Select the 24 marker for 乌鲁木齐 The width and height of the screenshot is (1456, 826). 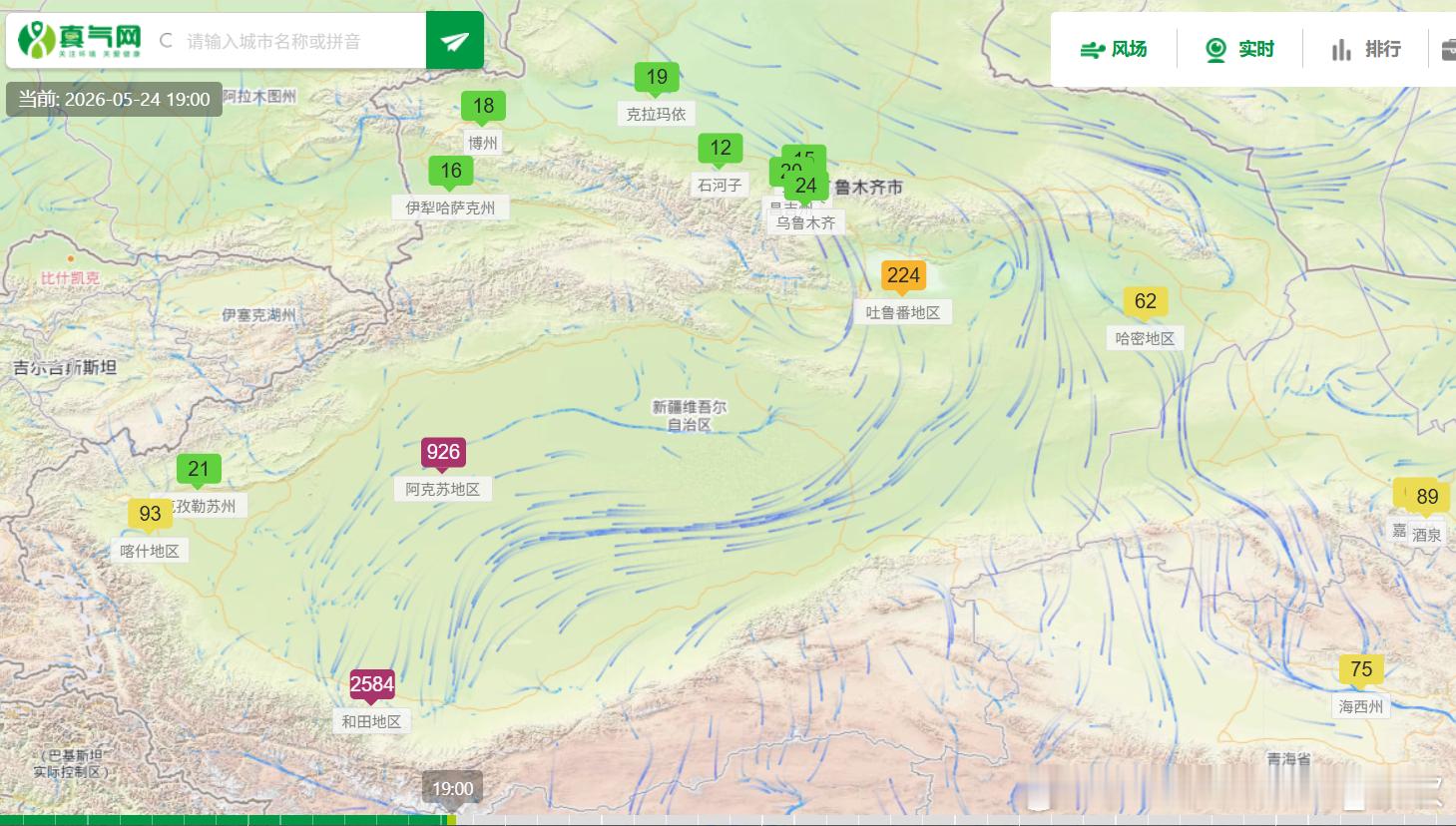pos(805,186)
